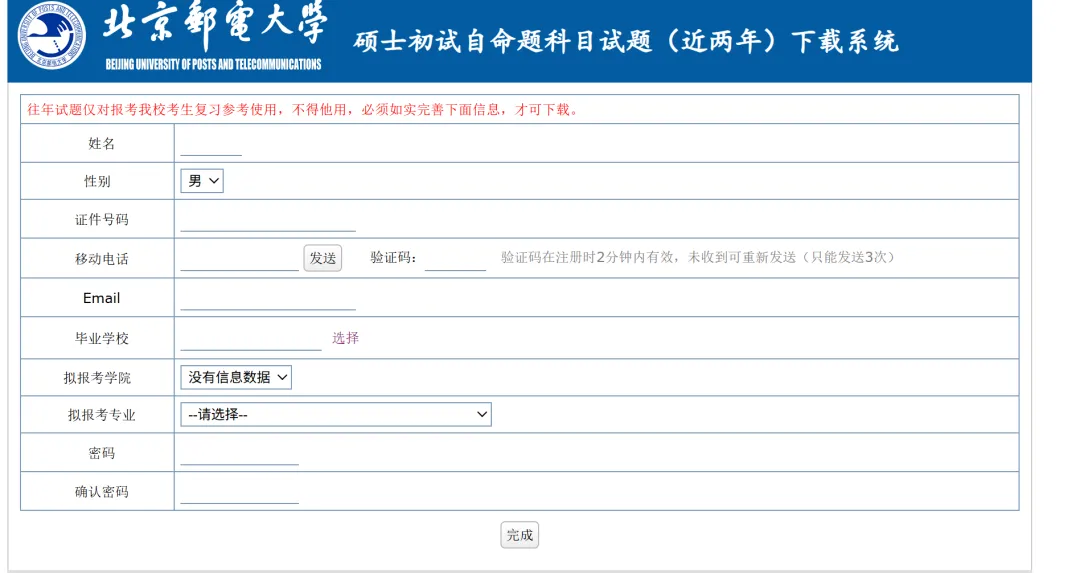Click the 发送 send code button

tap(322, 258)
